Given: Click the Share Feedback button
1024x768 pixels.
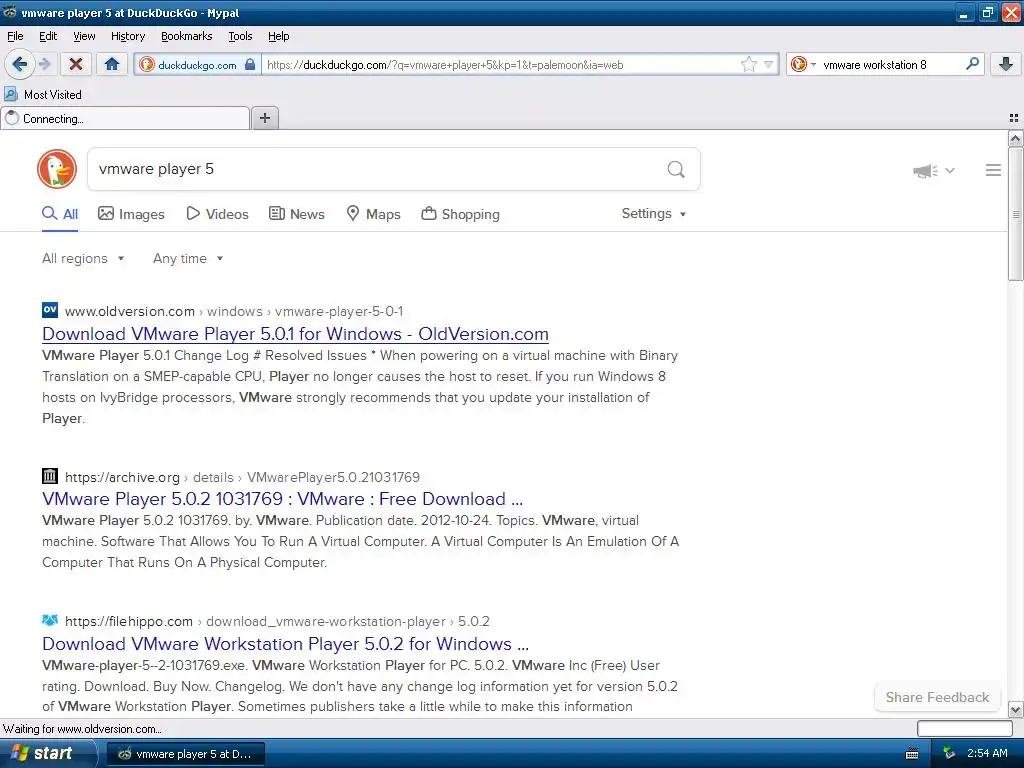Looking at the screenshot, I should 937,697.
